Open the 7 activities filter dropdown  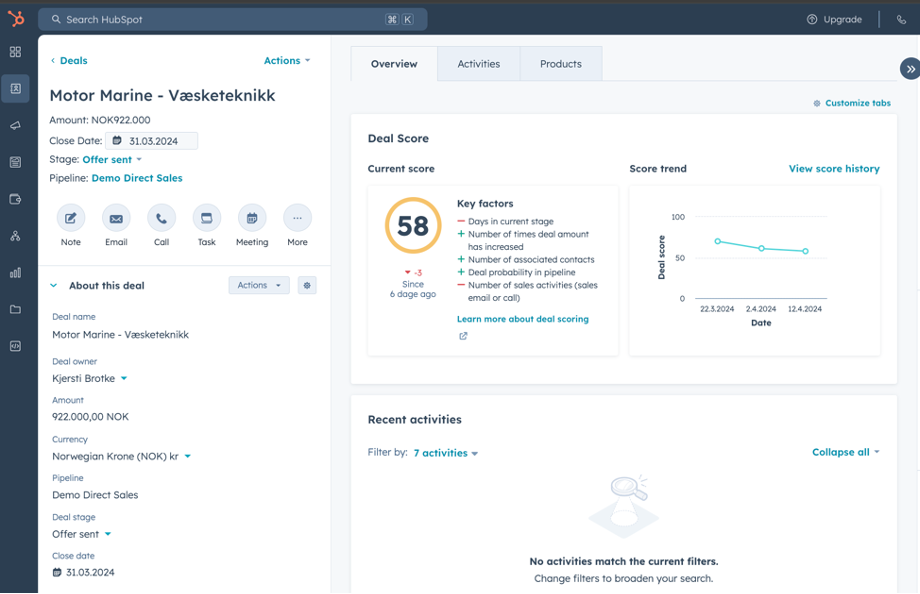(x=446, y=453)
